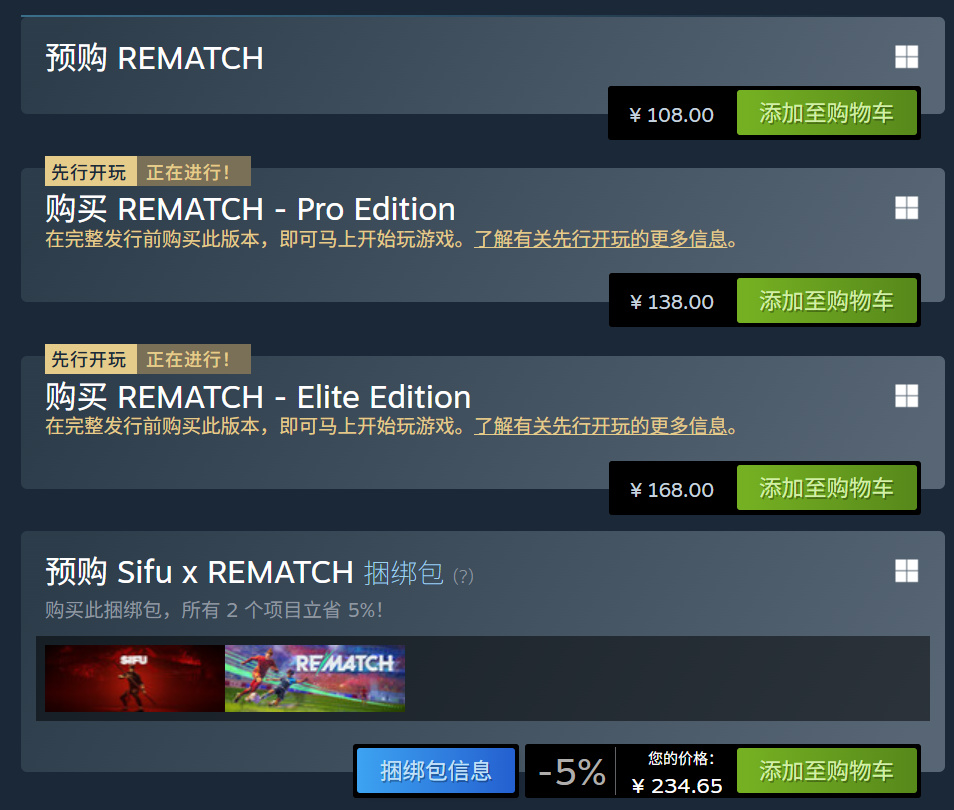Click Windows icon in 预购 REMATCH box

pyautogui.click(x=907, y=57)
